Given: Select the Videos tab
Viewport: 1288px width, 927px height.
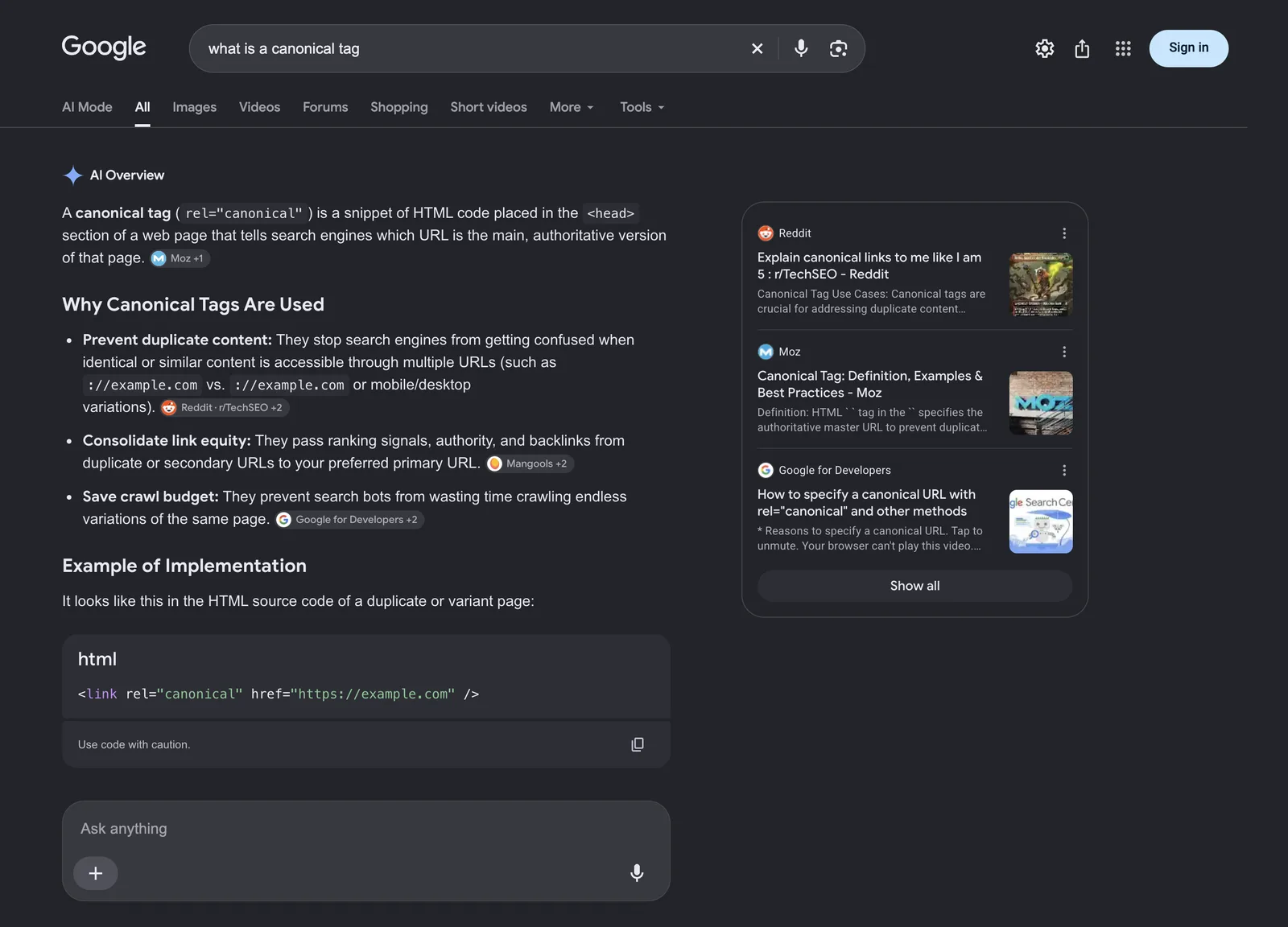Looking at the screenshot, I should tap(259, 107).
